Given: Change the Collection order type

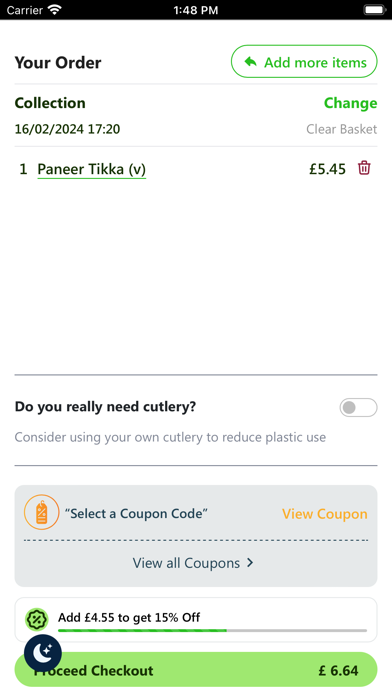Looking at the screenshot, I should tap(350, 103).
